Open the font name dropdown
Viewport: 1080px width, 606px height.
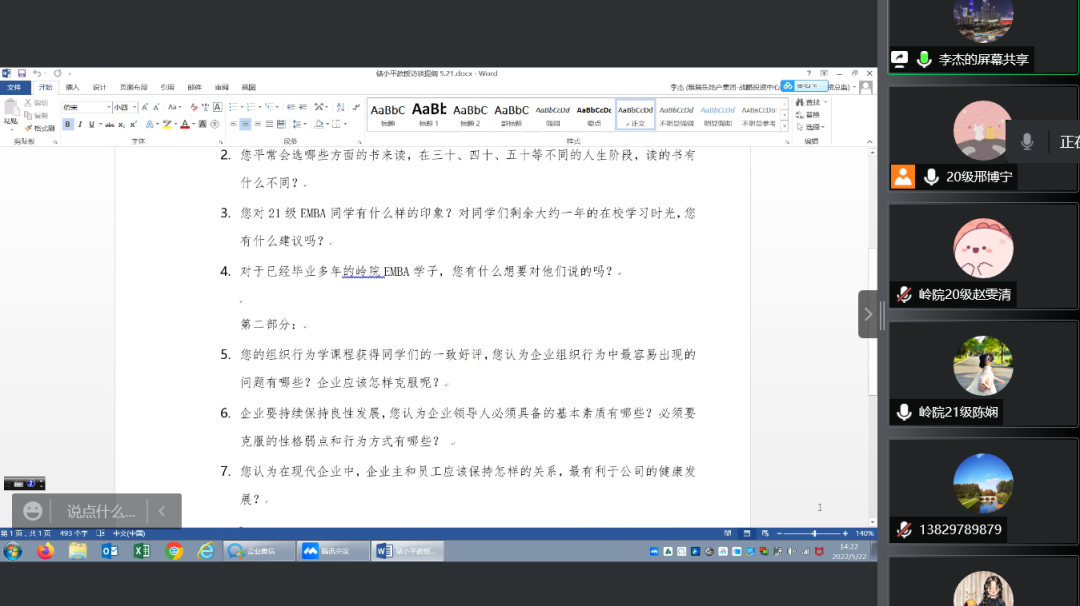(x=106, y=107)
